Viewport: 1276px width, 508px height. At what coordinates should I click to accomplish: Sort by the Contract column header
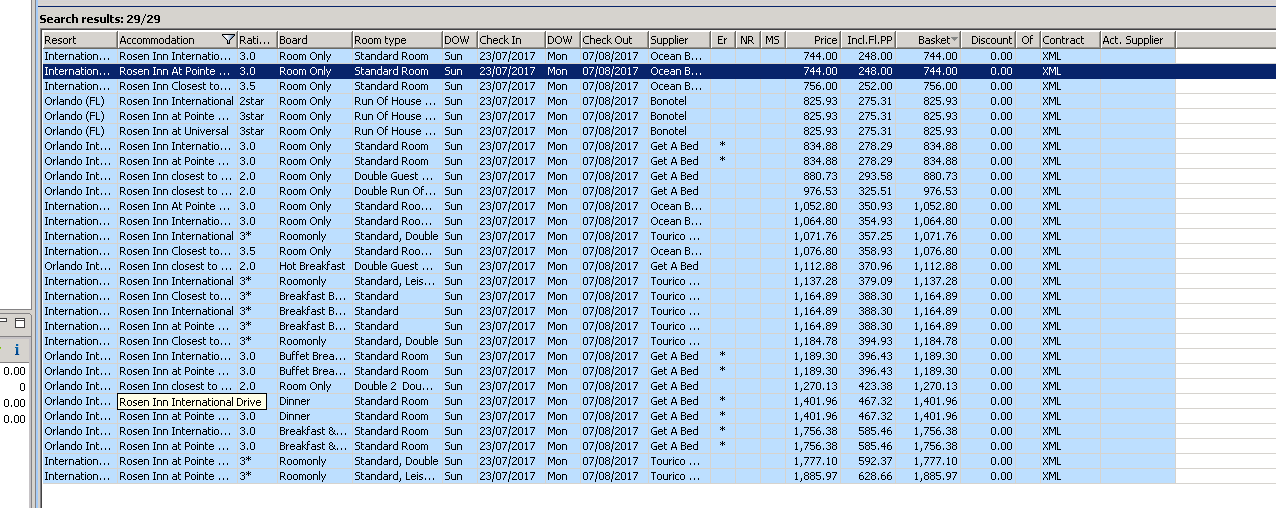coord(1069,40)
